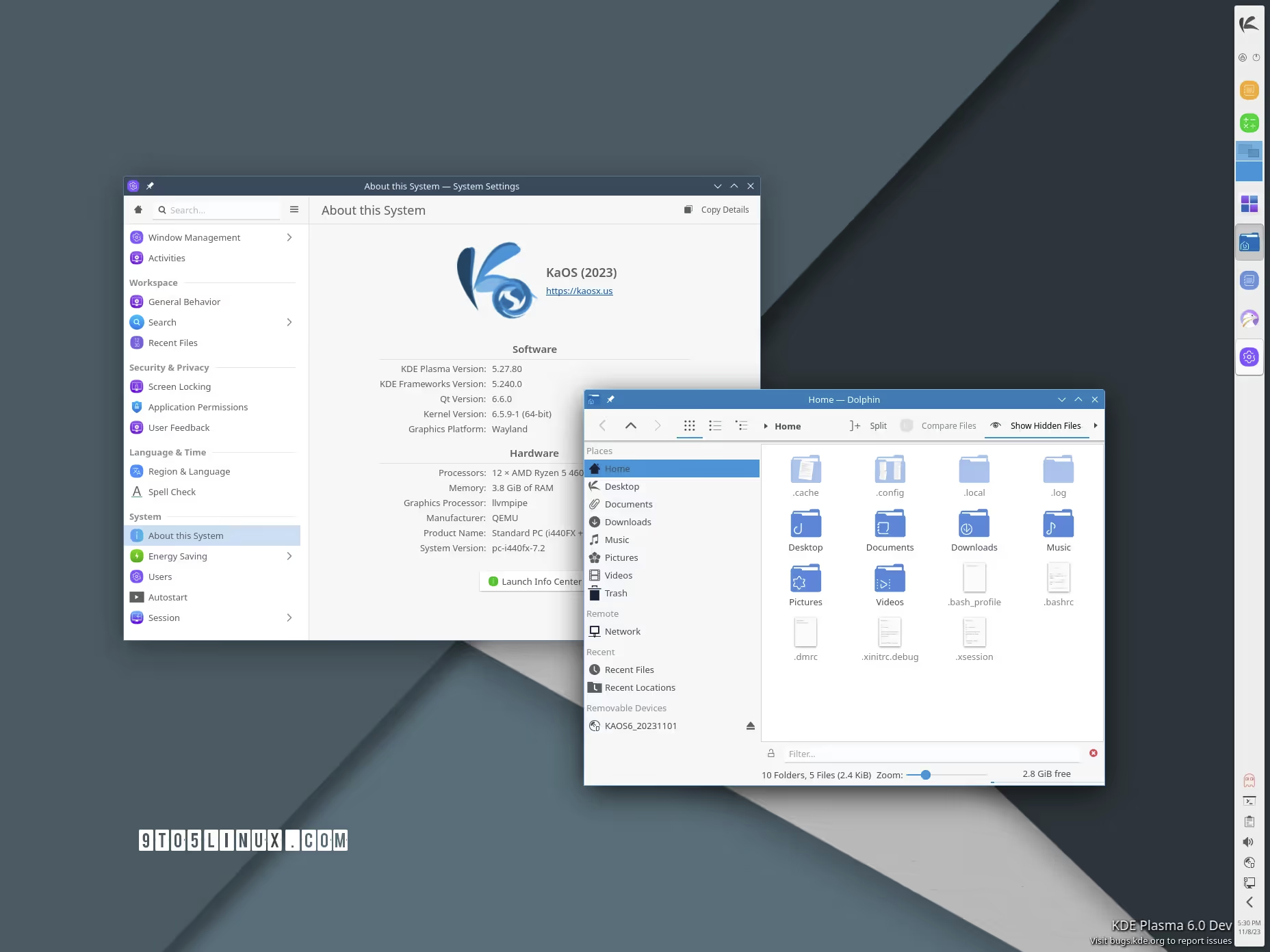Viewport: 1270px width, 952px height.
Task: Switch Dolphin to compact view mode
Action: (715, 425)
